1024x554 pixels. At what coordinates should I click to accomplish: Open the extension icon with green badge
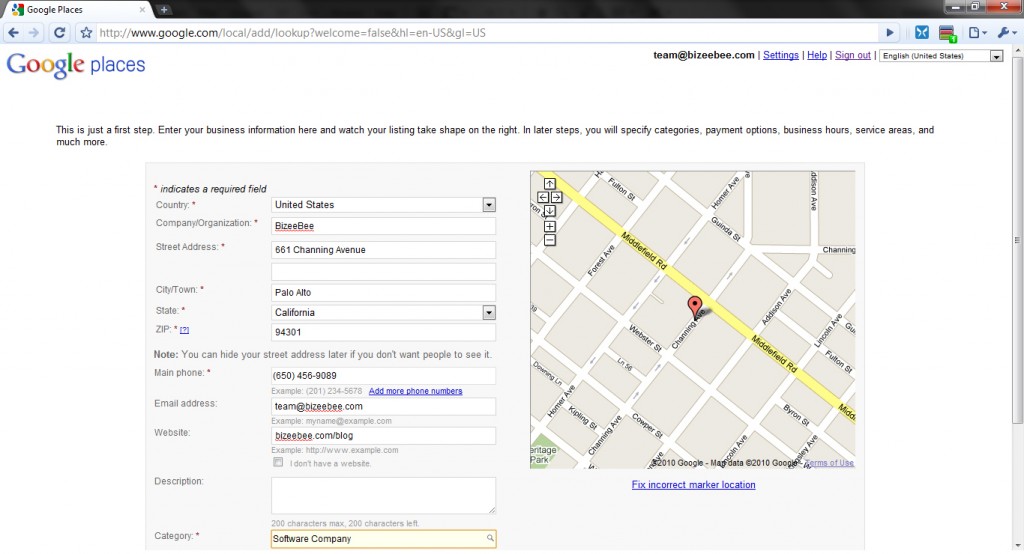[x=947, y=33]
